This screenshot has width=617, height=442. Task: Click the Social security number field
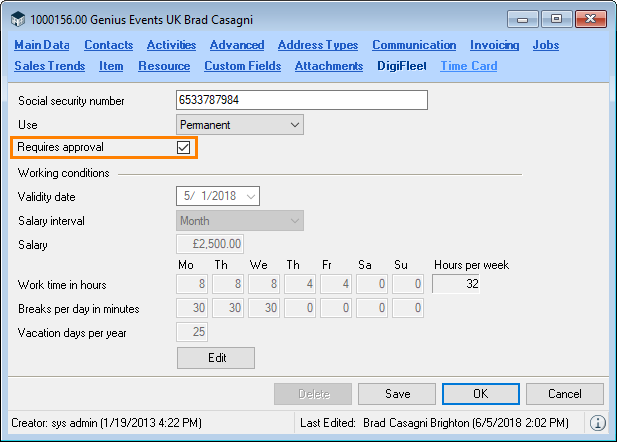point(301,100)
